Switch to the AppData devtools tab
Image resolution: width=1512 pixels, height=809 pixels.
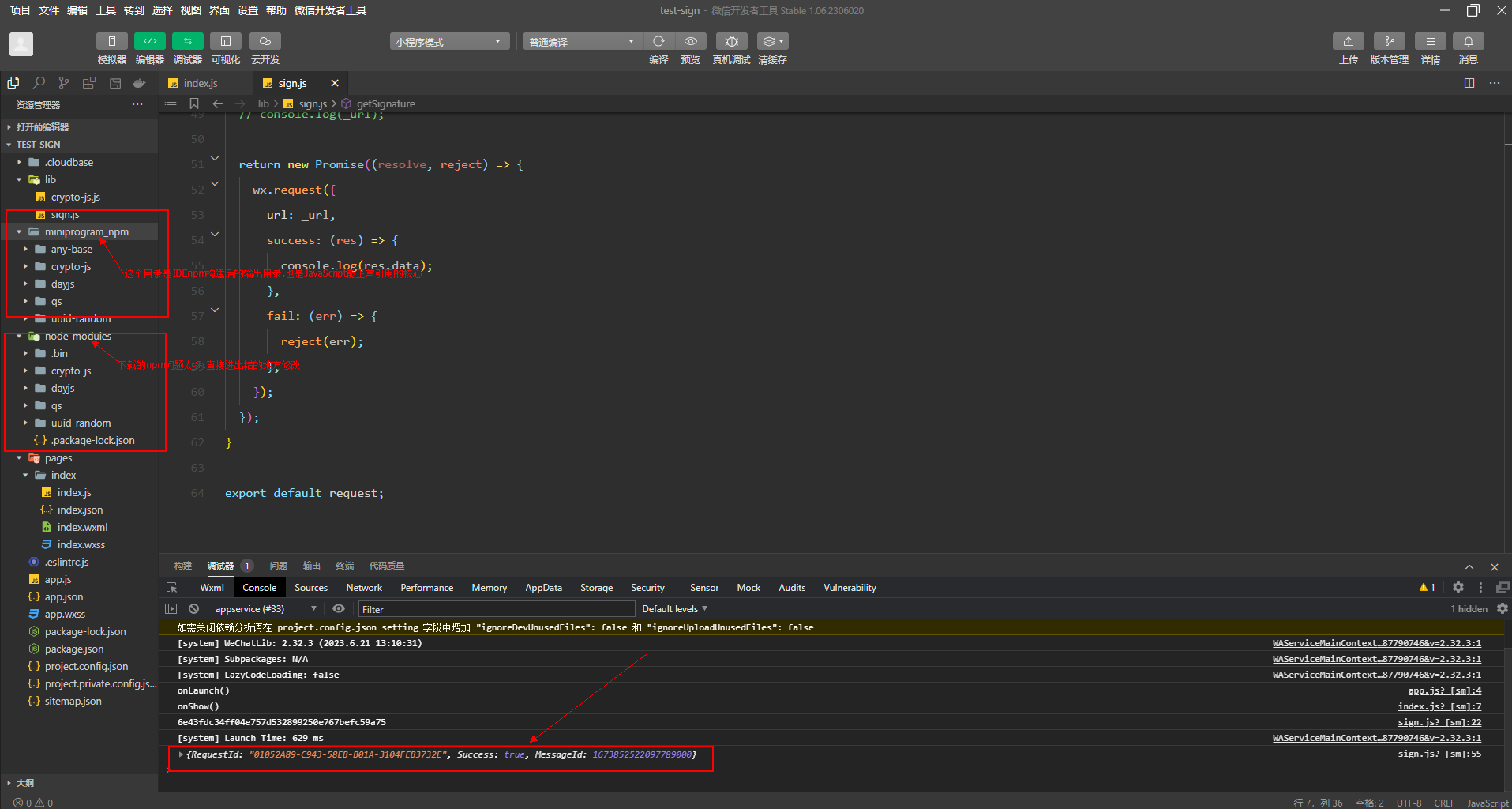coord(544,588)
